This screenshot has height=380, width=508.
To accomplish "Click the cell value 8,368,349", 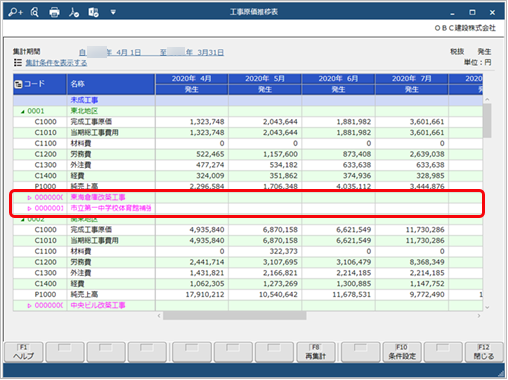I will pos(427,262).
